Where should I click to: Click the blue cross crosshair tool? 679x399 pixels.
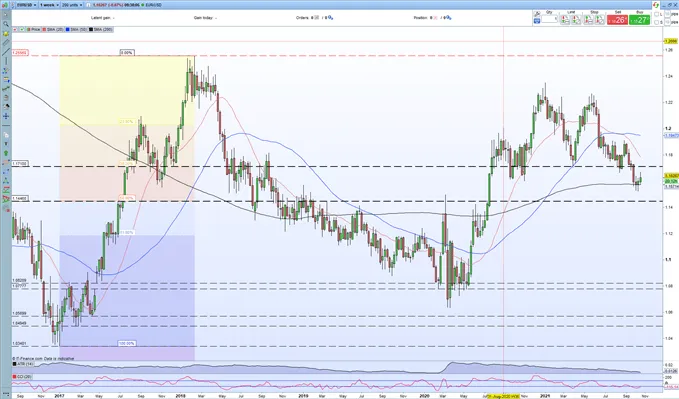[6, 116]
